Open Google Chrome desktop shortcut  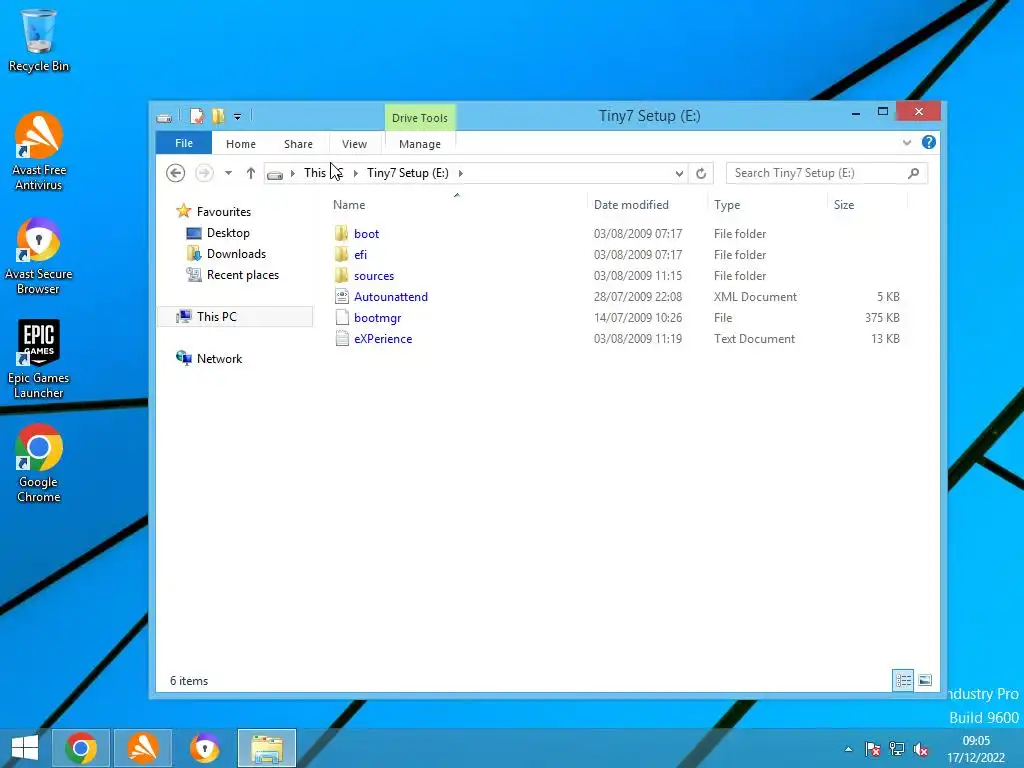tap(39, 464)
